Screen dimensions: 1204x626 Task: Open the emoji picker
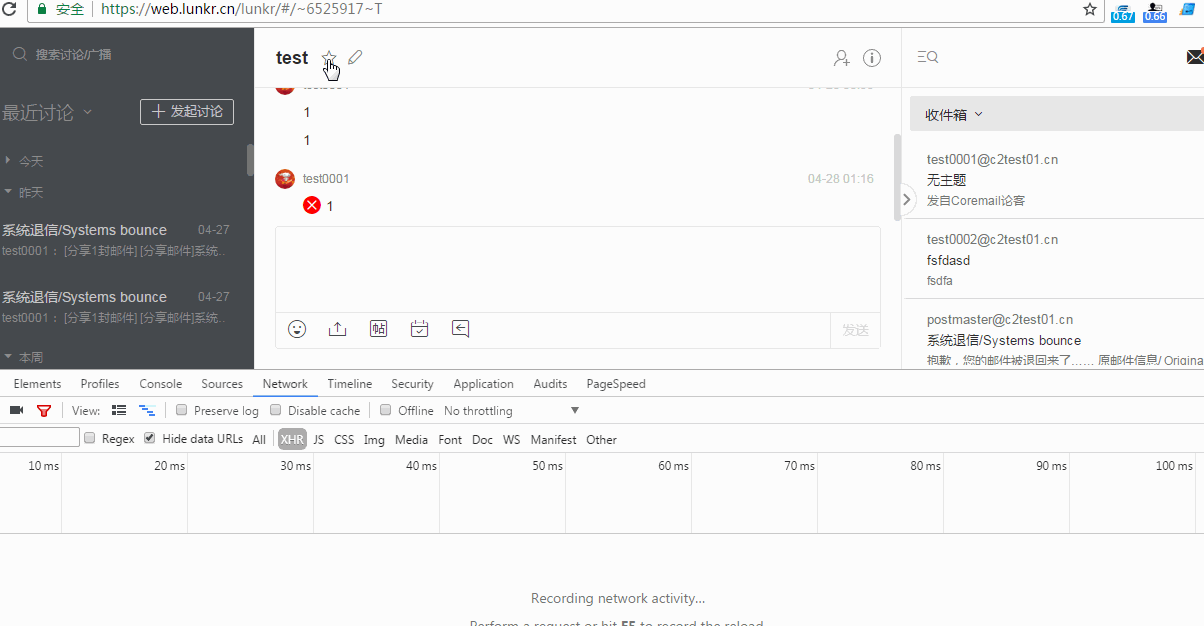pyautogui.click(x=297, y=329)
